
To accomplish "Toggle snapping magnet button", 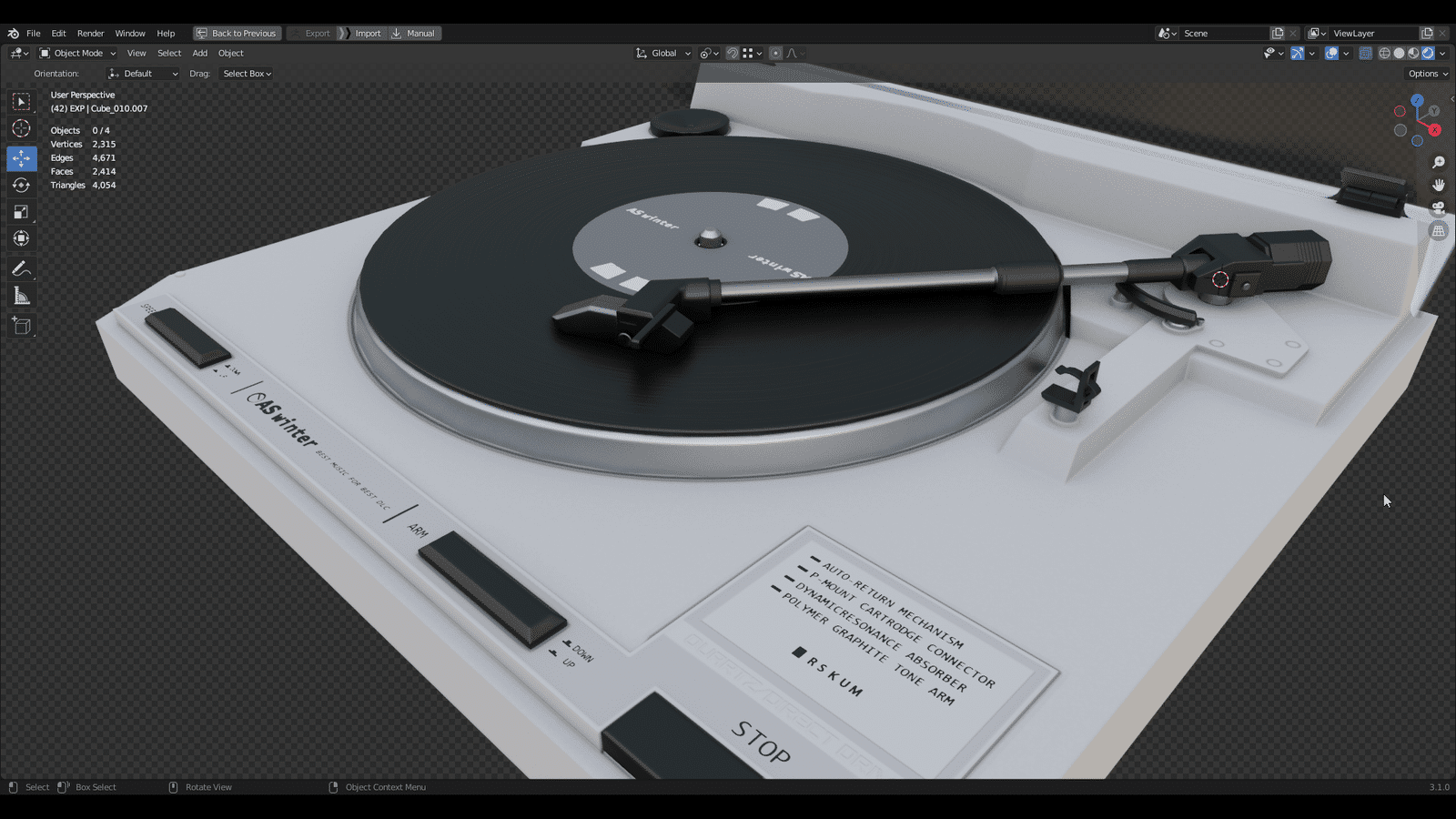I will pyautogui.click(x=733, y=53).
